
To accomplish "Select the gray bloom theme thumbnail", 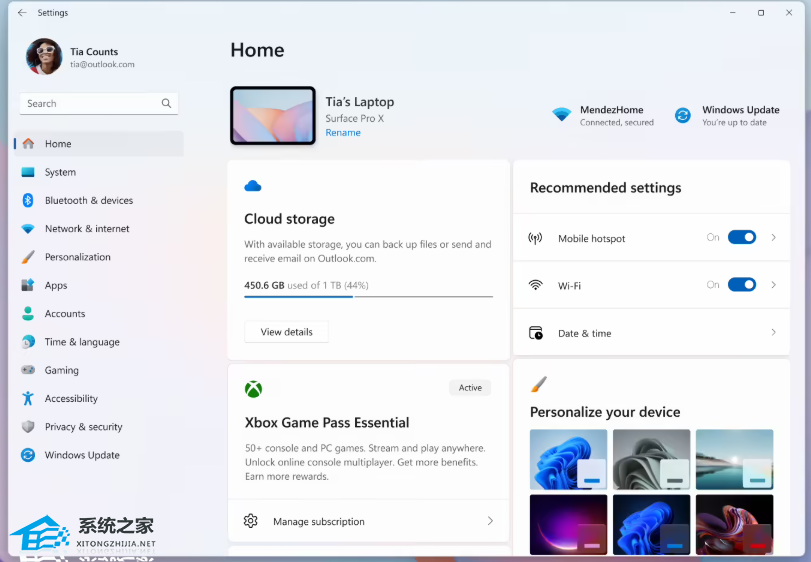I will pos(651,459).
